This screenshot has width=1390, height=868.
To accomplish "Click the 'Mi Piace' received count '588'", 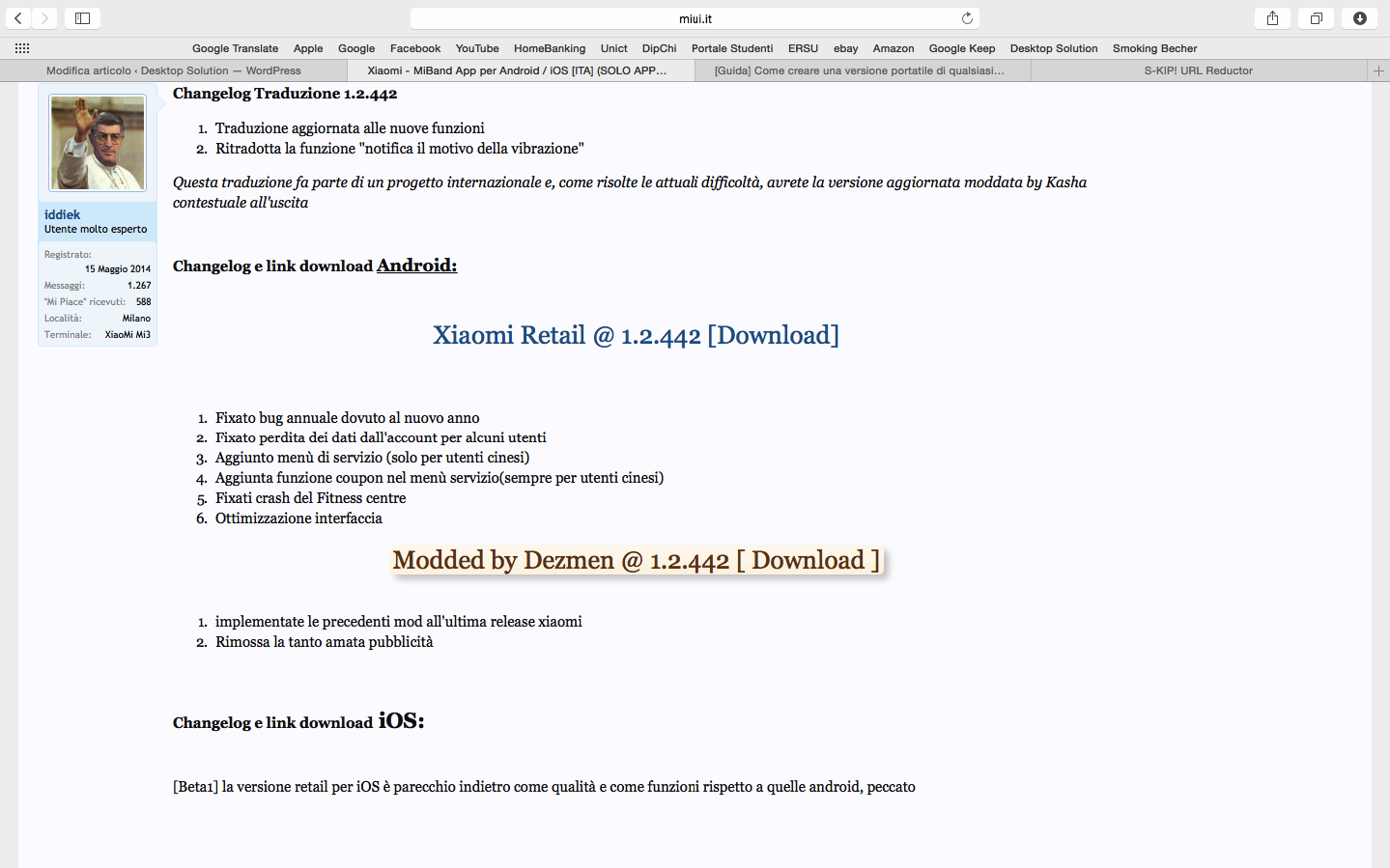I will click(x=143, y=302).
